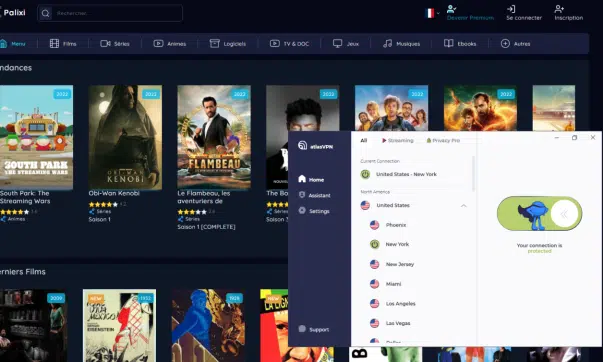Select the Privacy Pro tab in atlasVPN

tap(443, 140)
